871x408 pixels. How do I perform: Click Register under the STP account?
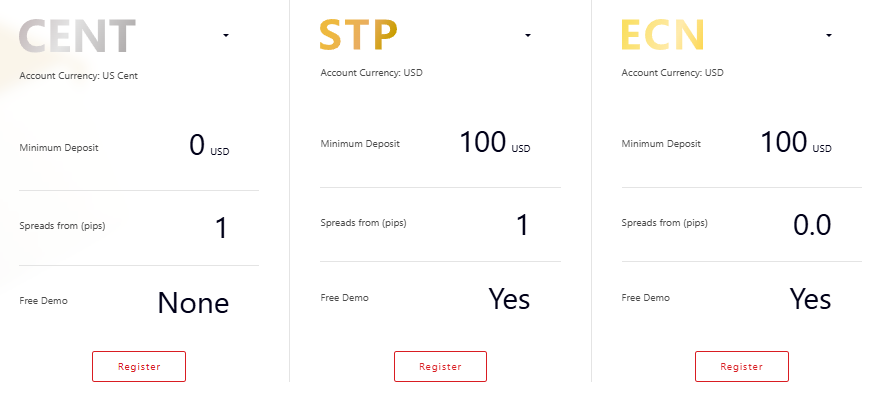click(440, 366)
